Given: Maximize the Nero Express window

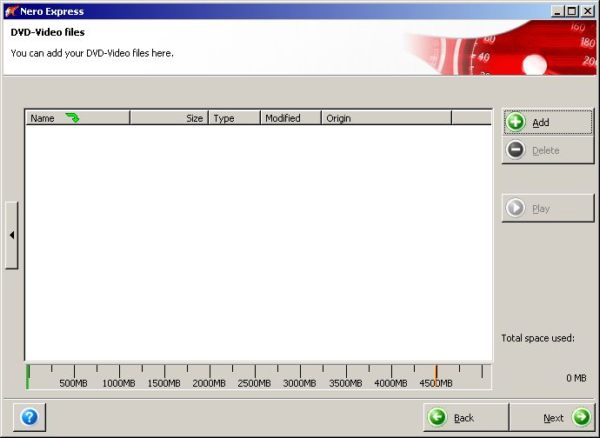Looking at the screenshot, I should coord(572,11).
